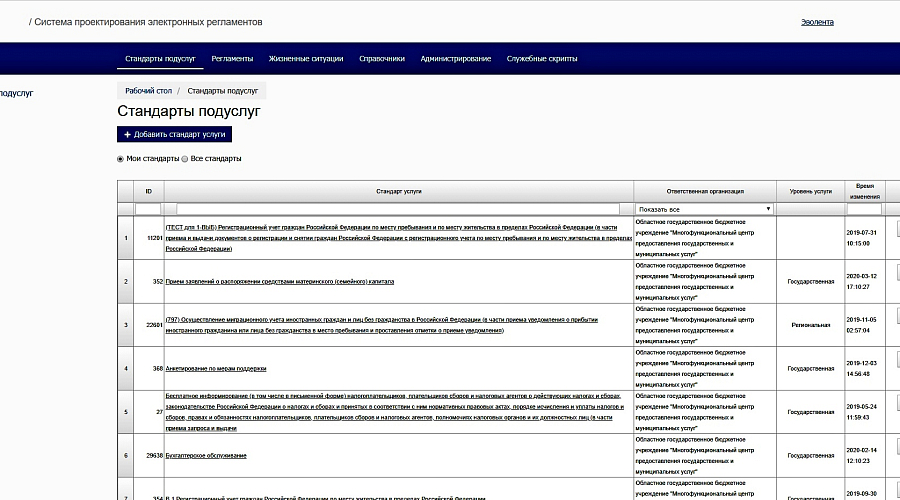Open Бухгалтерское обслуживание standard link
The width and height of the screenshot is (900, 500).
(x=206, y=455)
